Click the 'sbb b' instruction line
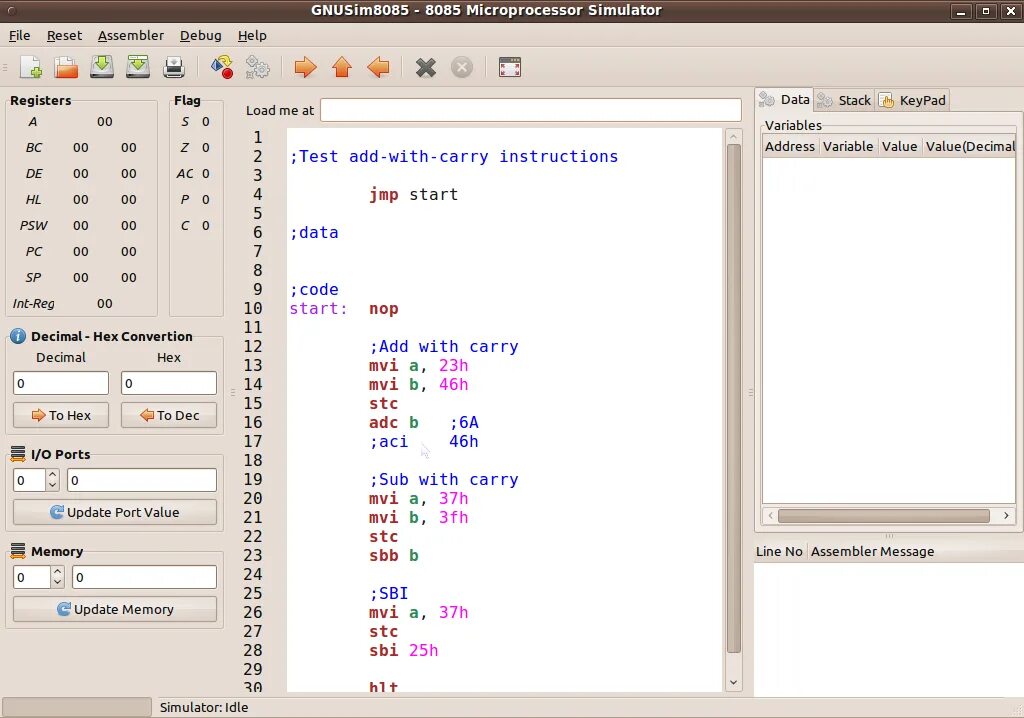Screen dimensions: 1024x718 pos(394,555)
